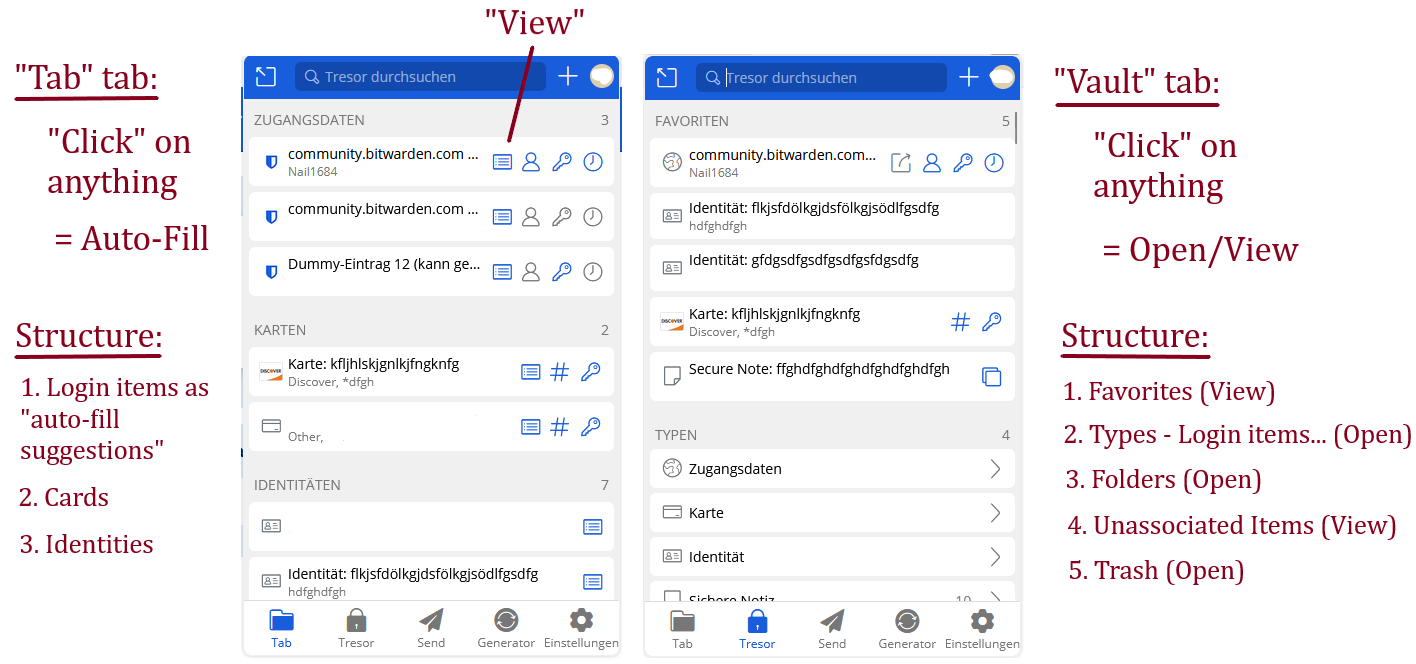This screenshot has width=1416, height=664.
Task: Copy TOTP clock of favorite login, right popup
Action: [994, 163]
